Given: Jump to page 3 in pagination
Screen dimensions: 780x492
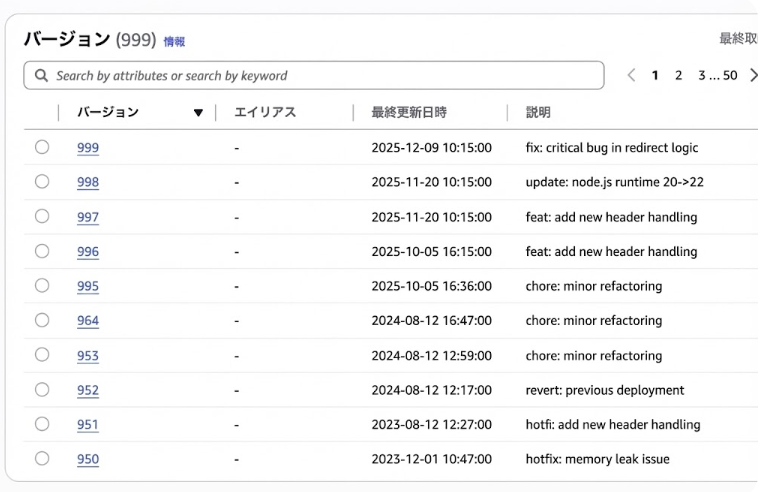Looking at the screenshot, I should [702, 76].
